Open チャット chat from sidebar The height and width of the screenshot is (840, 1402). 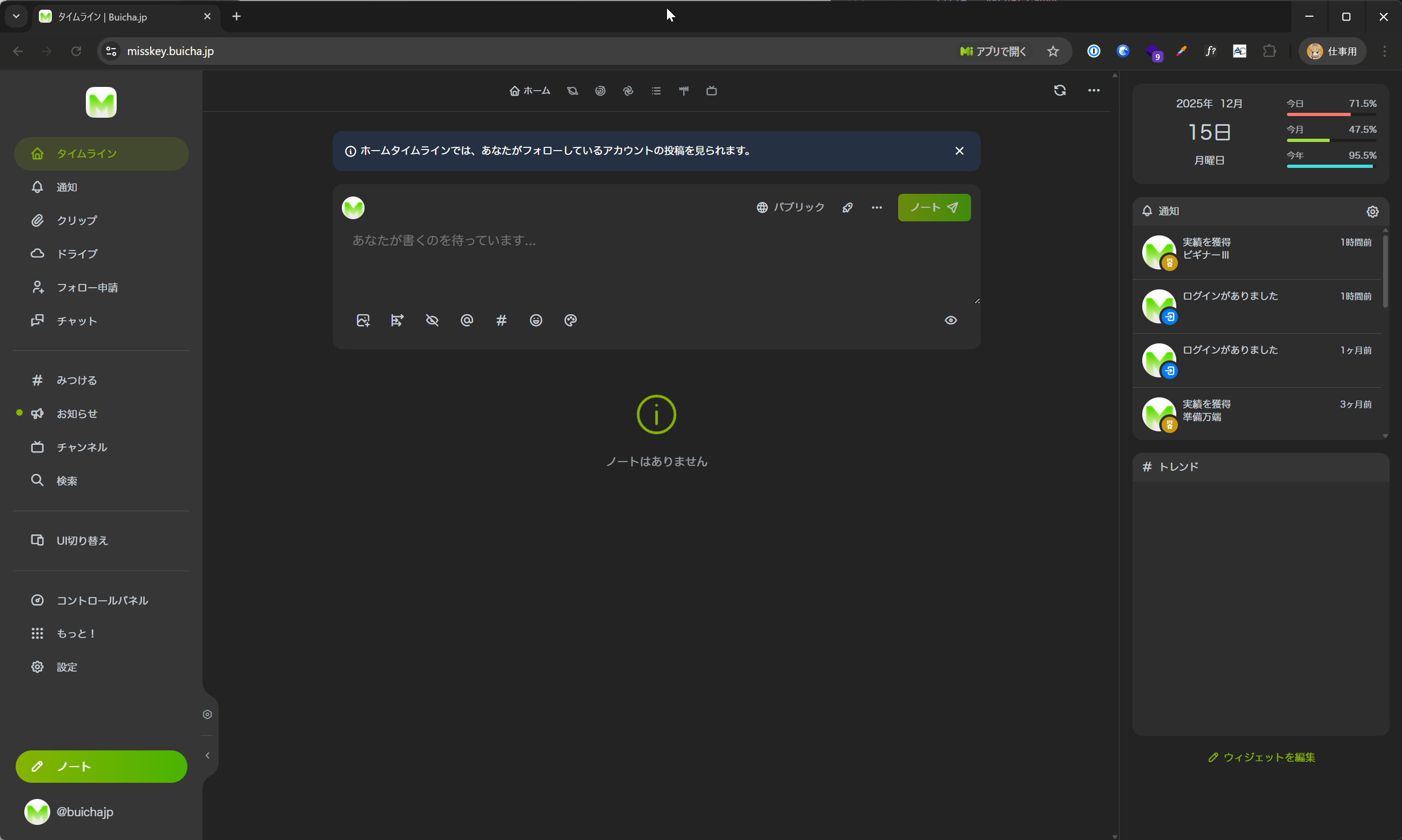(101, 321)
